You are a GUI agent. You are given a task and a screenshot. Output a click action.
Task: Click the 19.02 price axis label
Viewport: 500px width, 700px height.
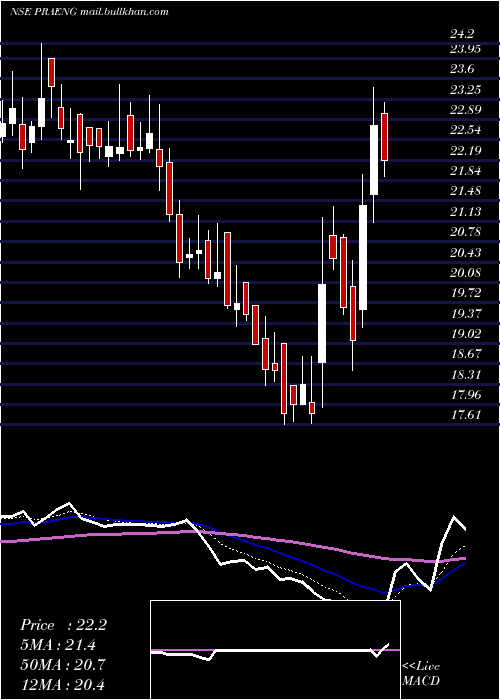[x=465, y=334]
